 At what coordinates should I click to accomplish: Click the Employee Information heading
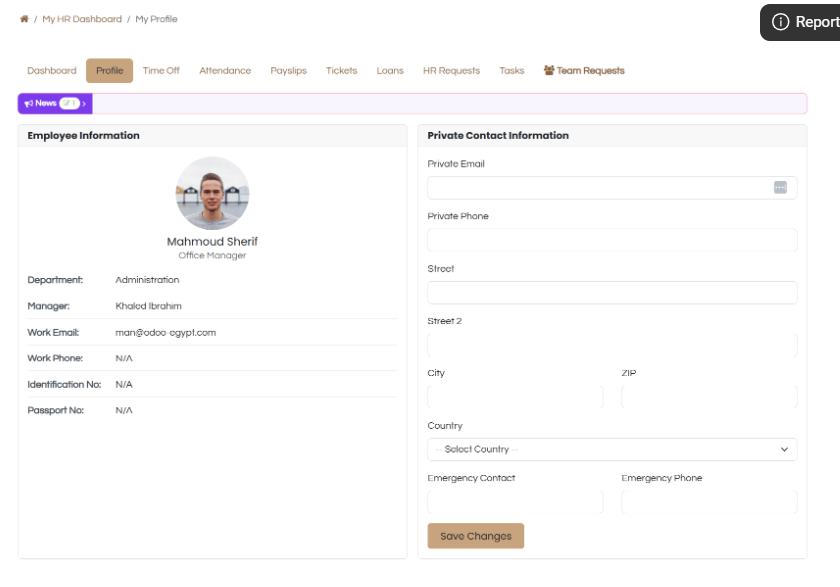click(84, 136)
